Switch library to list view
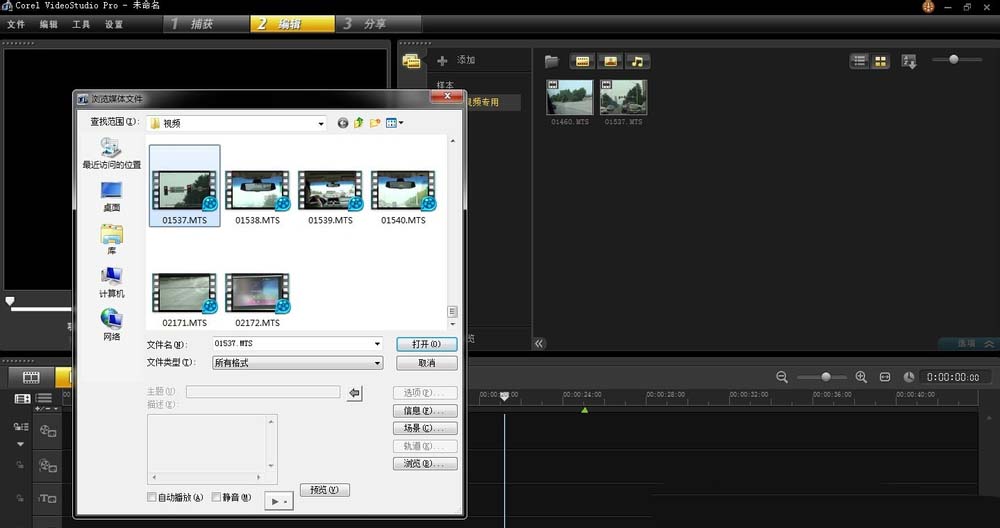Image resolution: width=1000 pixels, height=528 pixels. pyautogui.click(x=860, y=61)
